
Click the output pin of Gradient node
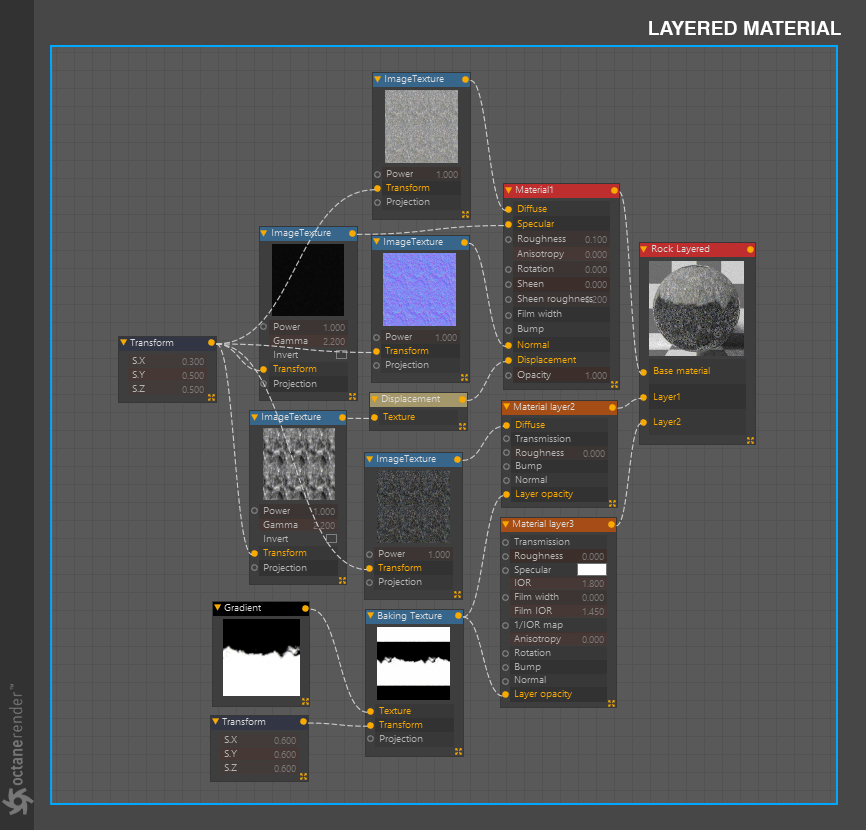pyautogui.click(x=305, y=609)
